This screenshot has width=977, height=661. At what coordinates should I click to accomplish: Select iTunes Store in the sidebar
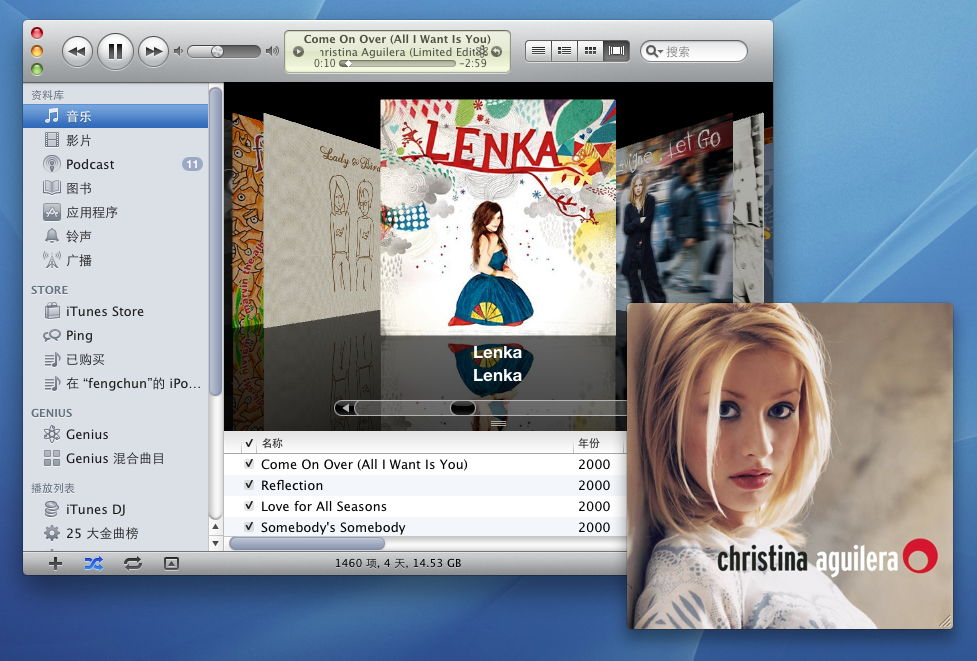[x=104, y=311]
